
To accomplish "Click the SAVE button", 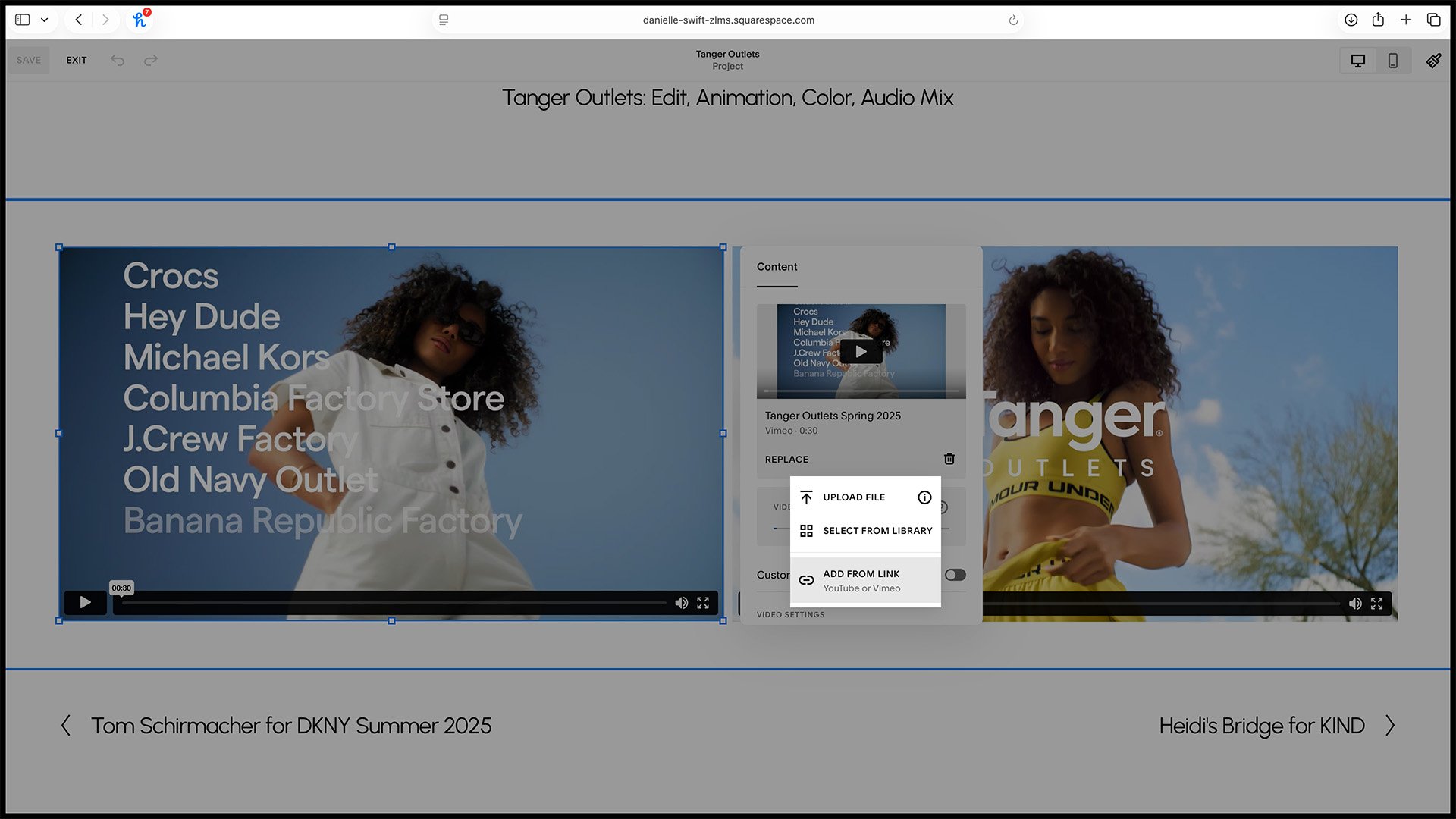I will coord(29,60).
